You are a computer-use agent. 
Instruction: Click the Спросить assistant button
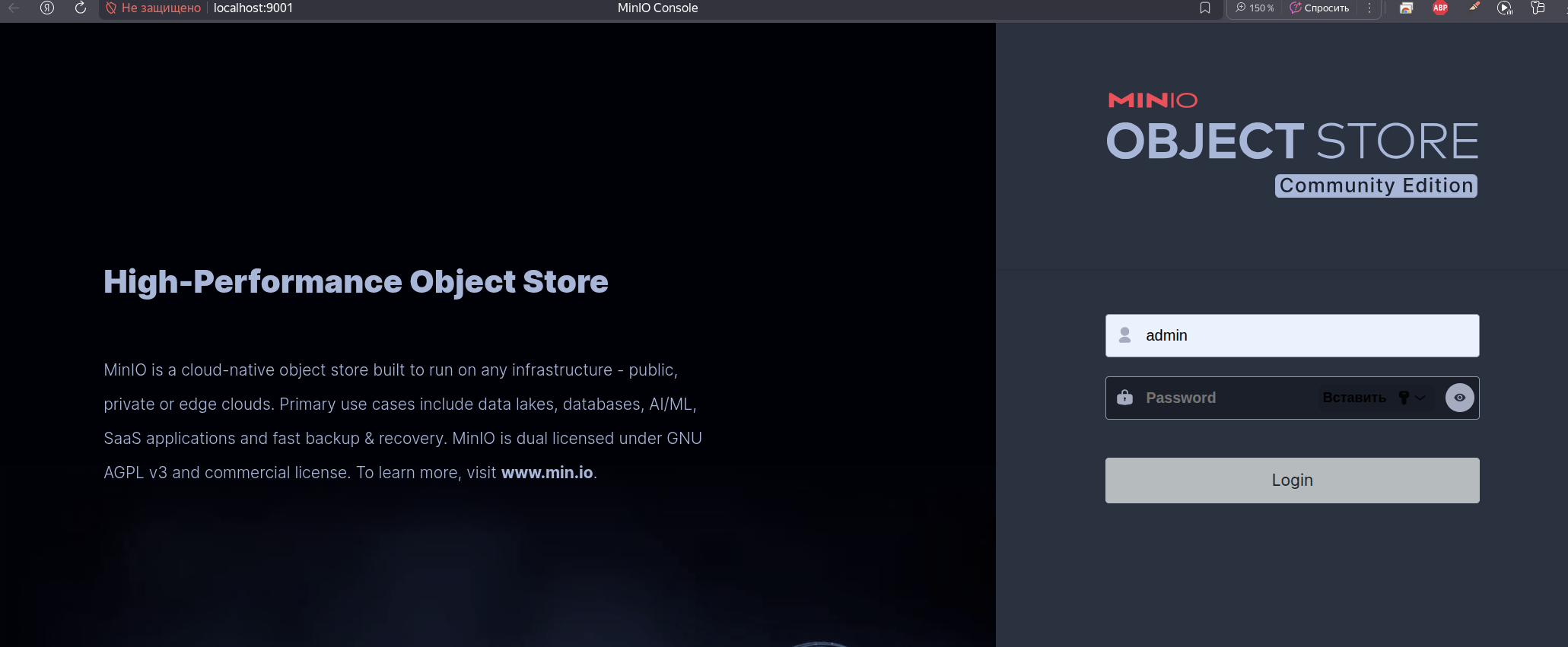(1319, 8)
